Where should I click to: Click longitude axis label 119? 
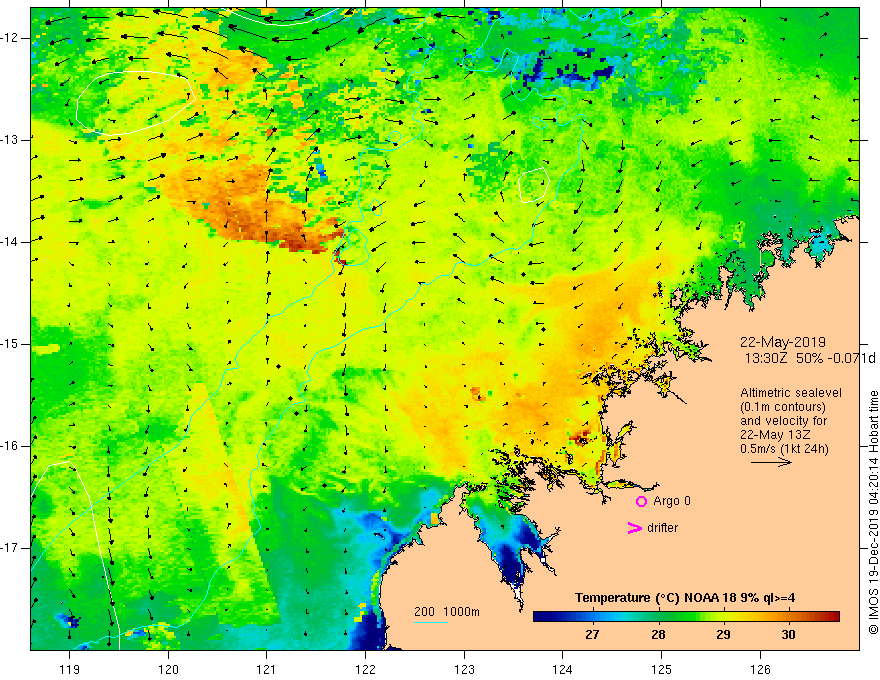pyautogui.click(x=70, y=669)
